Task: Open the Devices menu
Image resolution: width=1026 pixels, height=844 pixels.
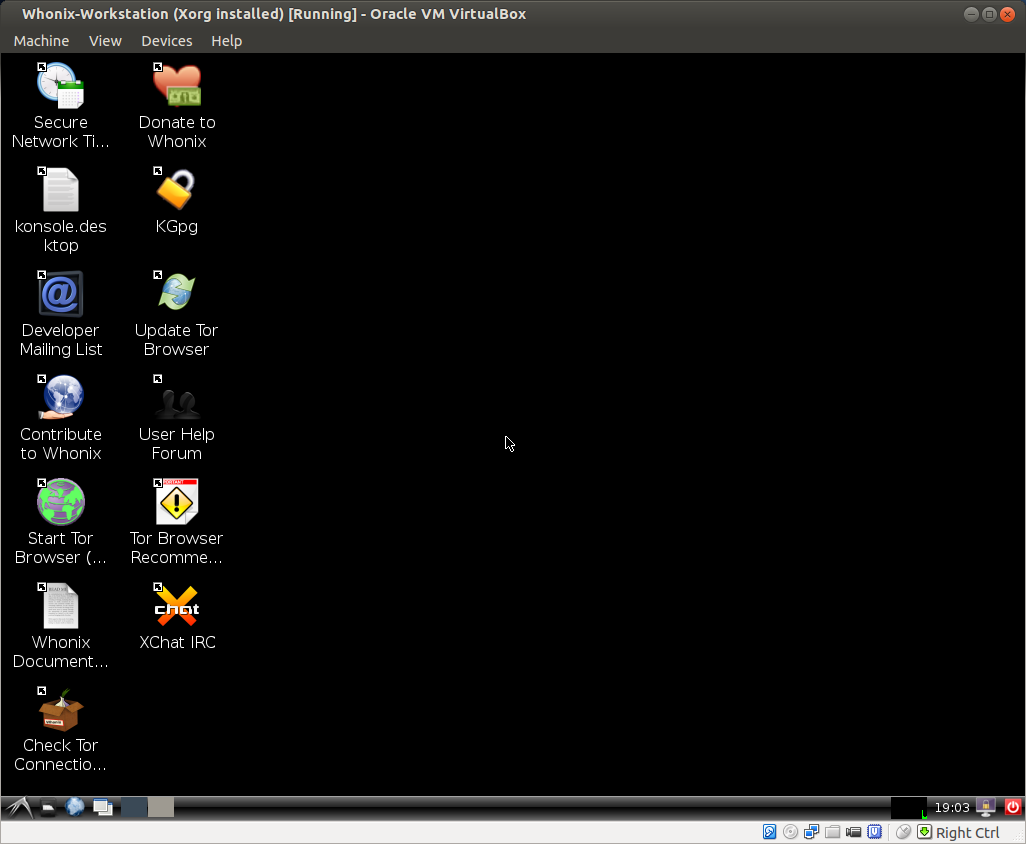Action: [x=166, y=41]
